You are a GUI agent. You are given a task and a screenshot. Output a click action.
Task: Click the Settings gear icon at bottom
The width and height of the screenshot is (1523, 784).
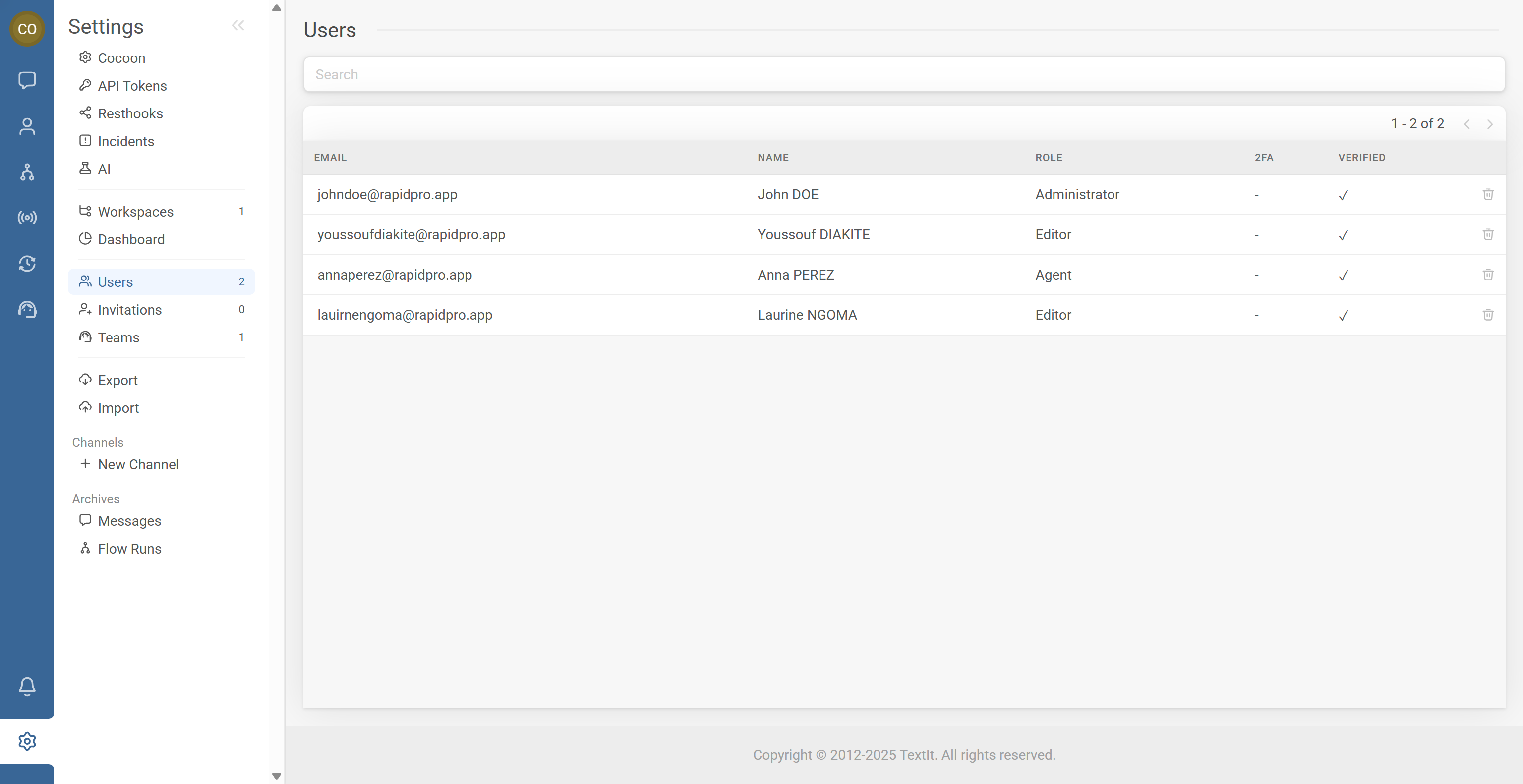click(27, 741)
